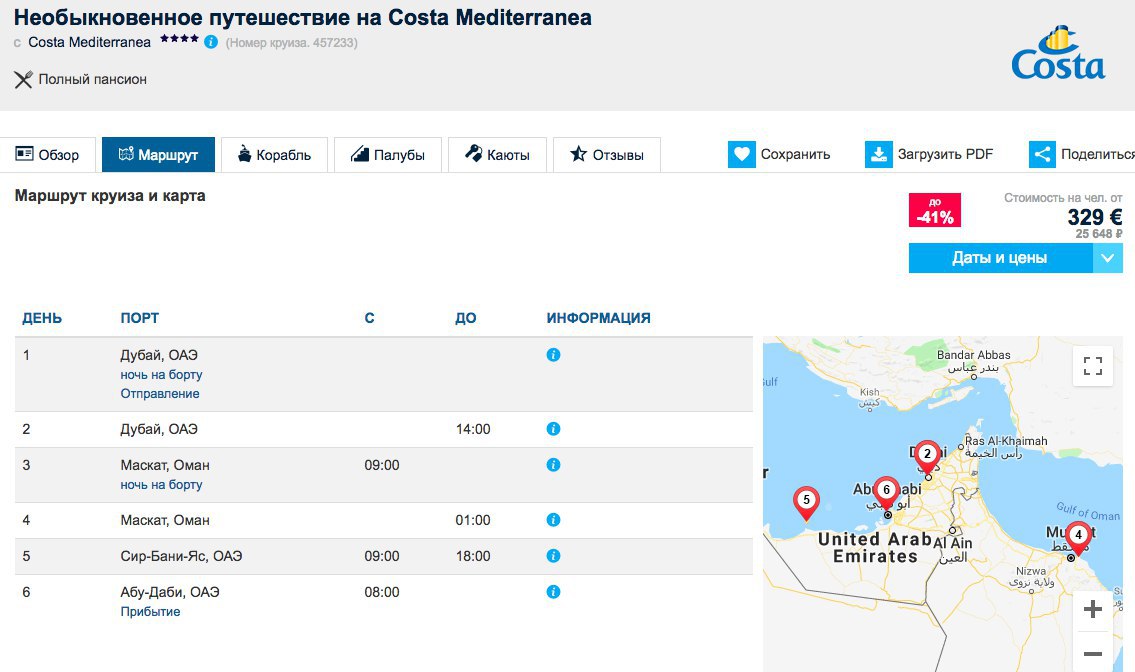The height and width of the screenshot is (672, 1135).
Task: Open info for day 4 Маскат
Action: tap(553, 520)
